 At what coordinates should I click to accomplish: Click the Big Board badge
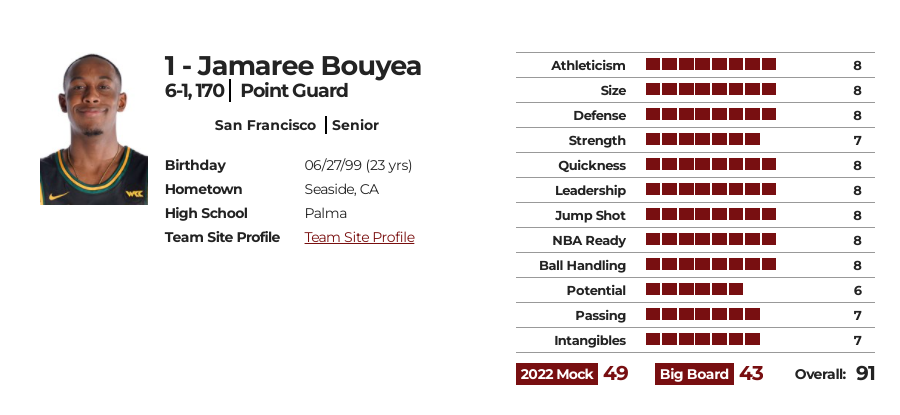[694, 374]
